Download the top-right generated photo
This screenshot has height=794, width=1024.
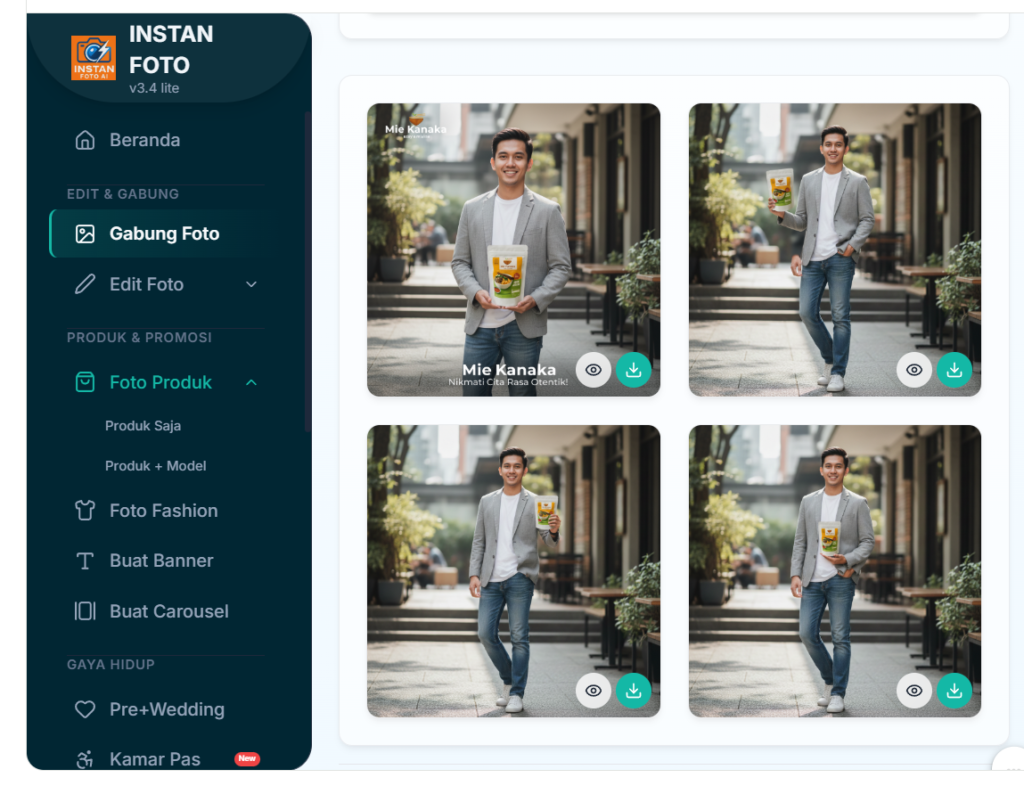[954, 370]
